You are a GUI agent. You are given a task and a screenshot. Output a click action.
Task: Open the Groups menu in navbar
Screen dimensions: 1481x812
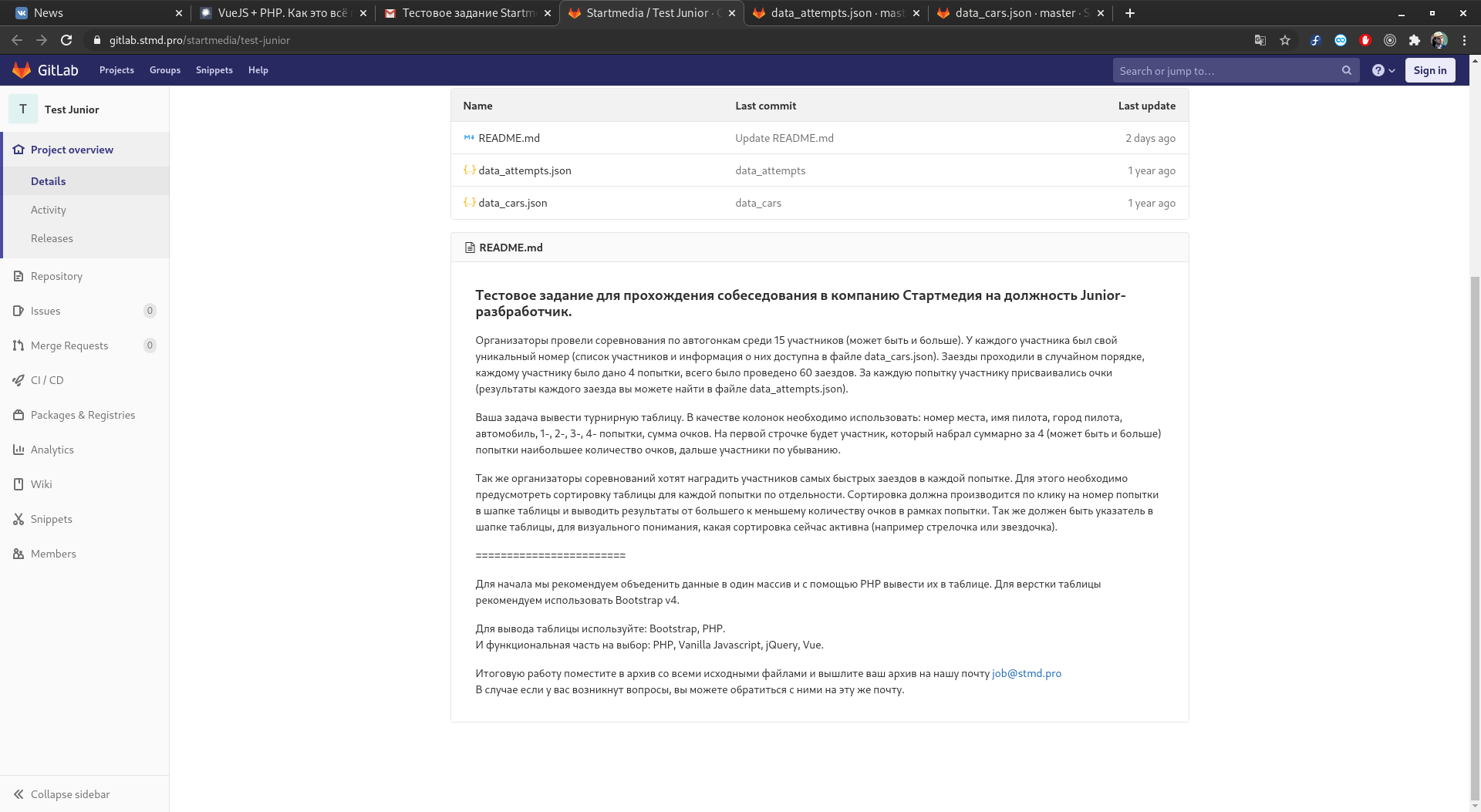165,70
